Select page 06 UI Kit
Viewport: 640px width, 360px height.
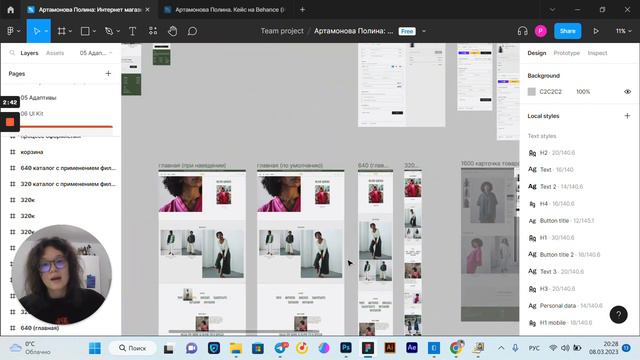point(32,113)
